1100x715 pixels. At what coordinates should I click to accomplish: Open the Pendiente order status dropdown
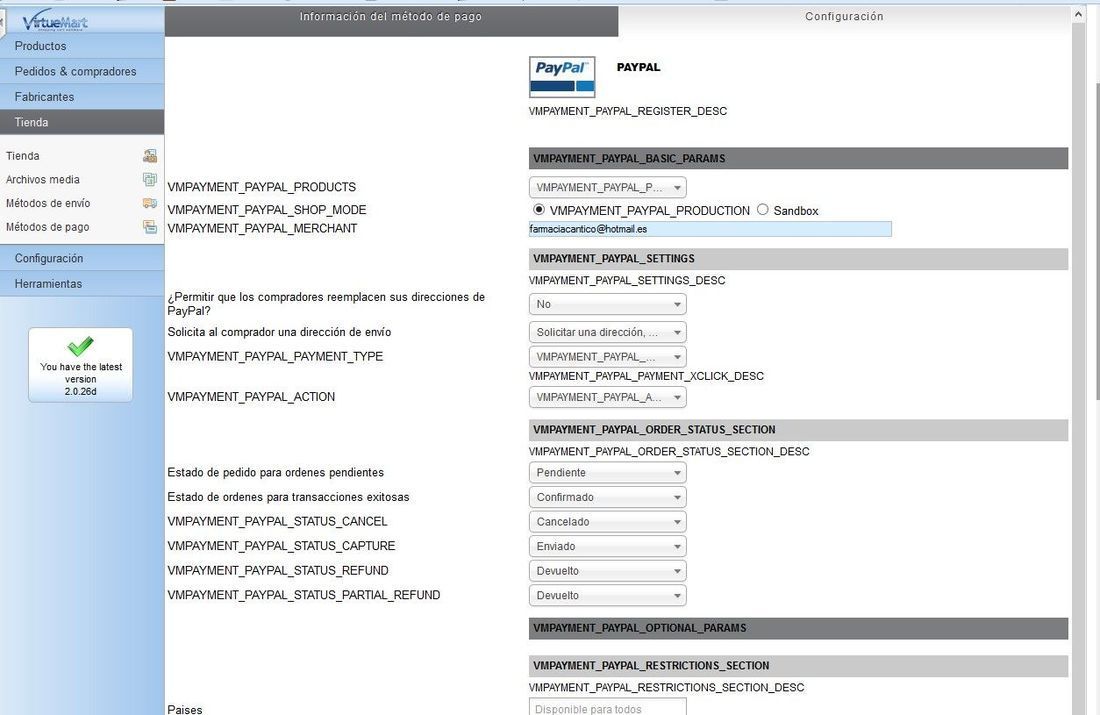608,473
